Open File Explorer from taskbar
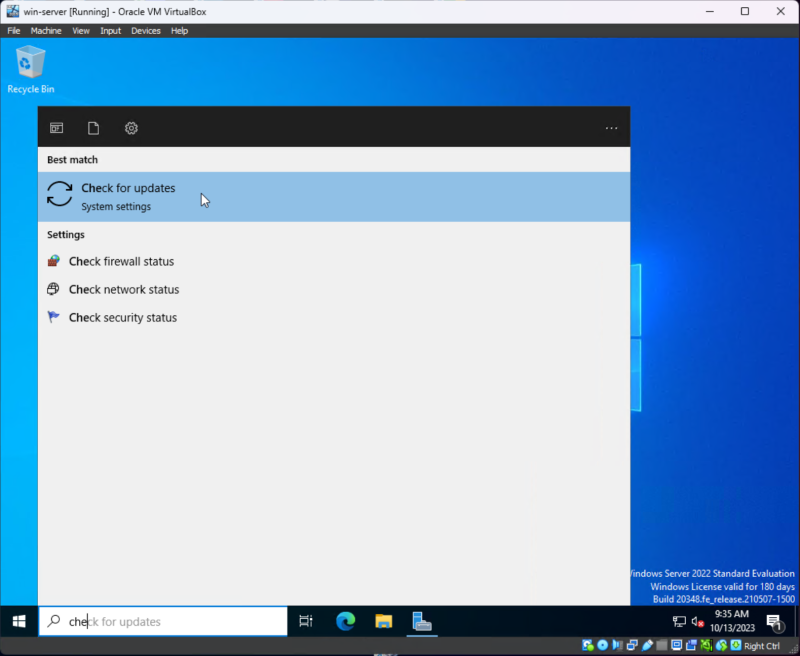This screenshot has width=800, height=656. point(383,621)
